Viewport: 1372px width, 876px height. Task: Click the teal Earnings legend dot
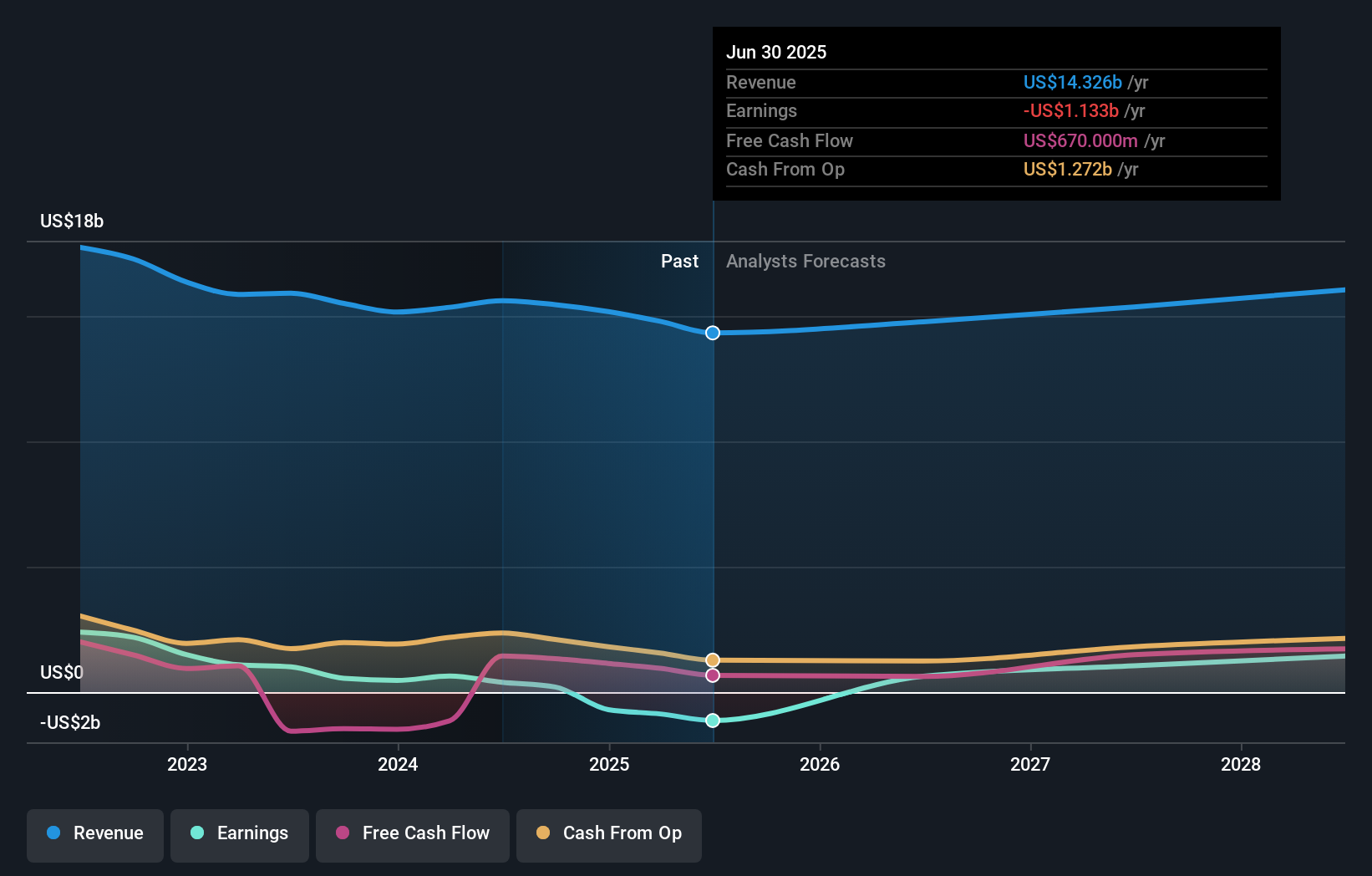click(x=197, y=833)
